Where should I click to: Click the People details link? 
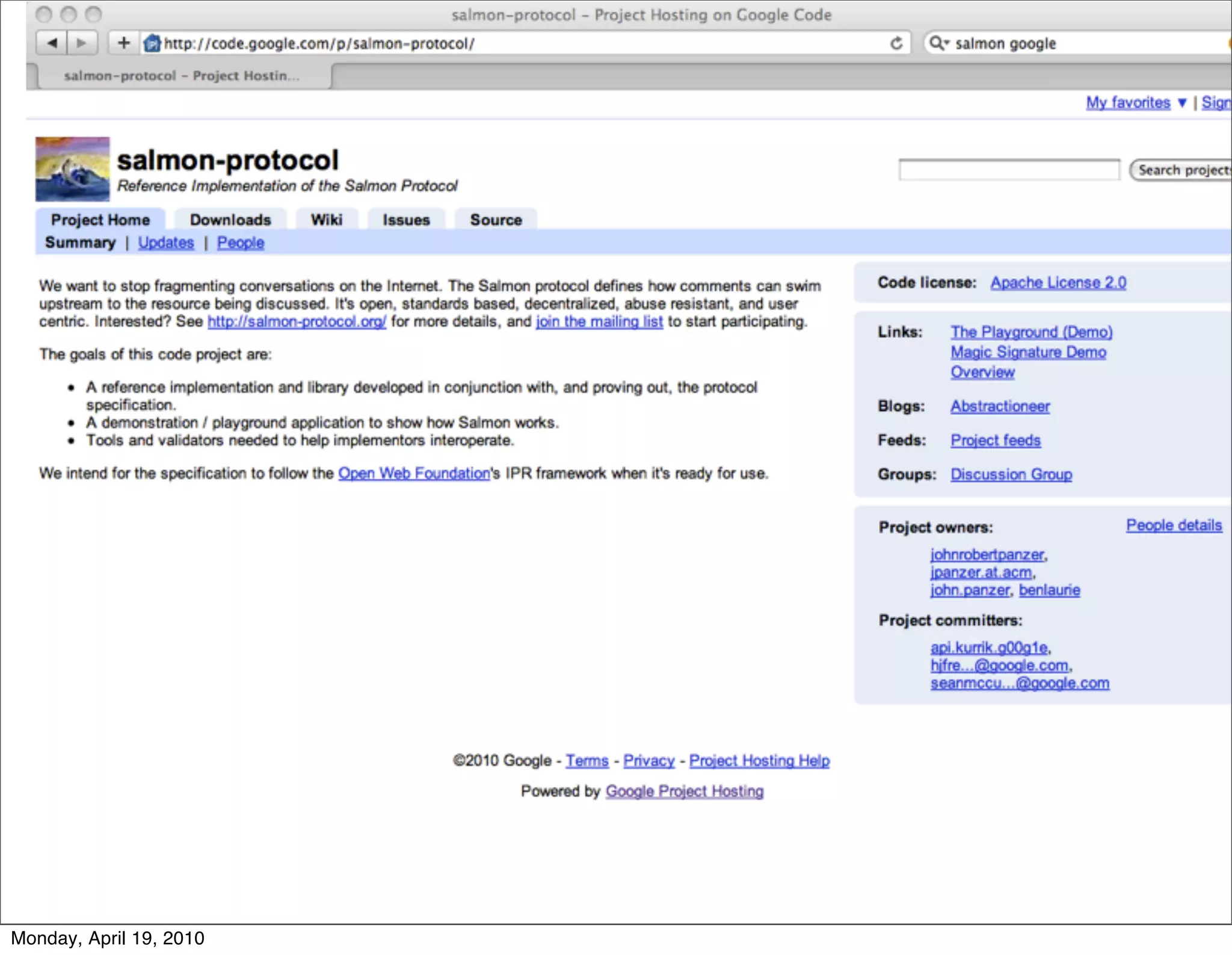tap(1174, 525)
